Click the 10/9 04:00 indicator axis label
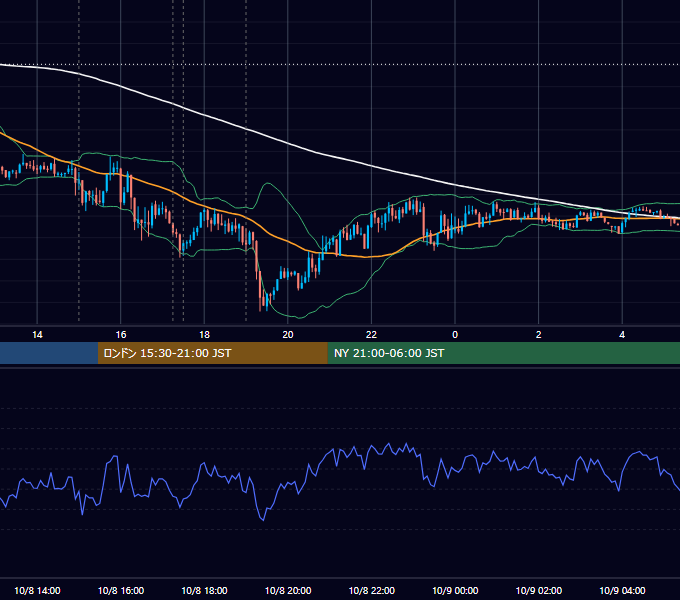Screen dimensions: 680x600 [622, 590]
